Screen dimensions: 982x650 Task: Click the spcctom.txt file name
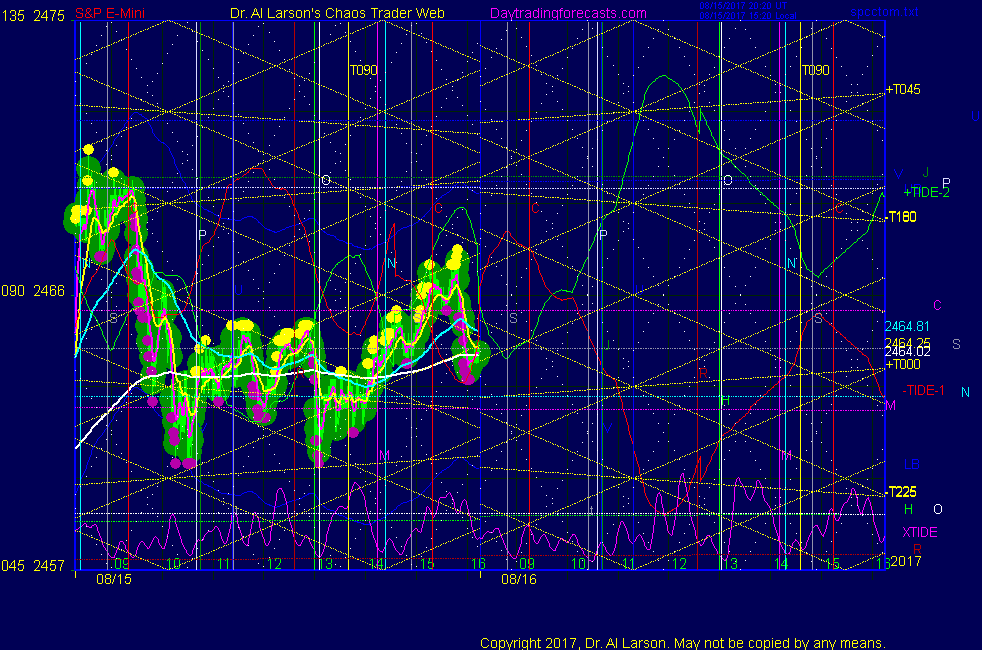click(x=884, y=12)
